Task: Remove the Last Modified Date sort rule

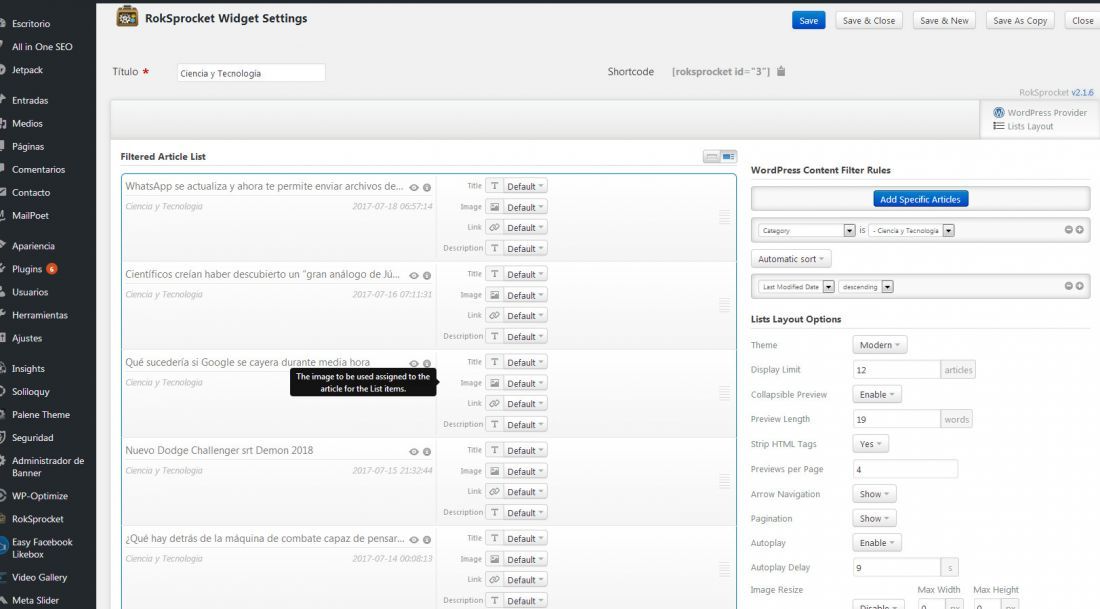Action: pyautogui.click(x=1068, y=286)
